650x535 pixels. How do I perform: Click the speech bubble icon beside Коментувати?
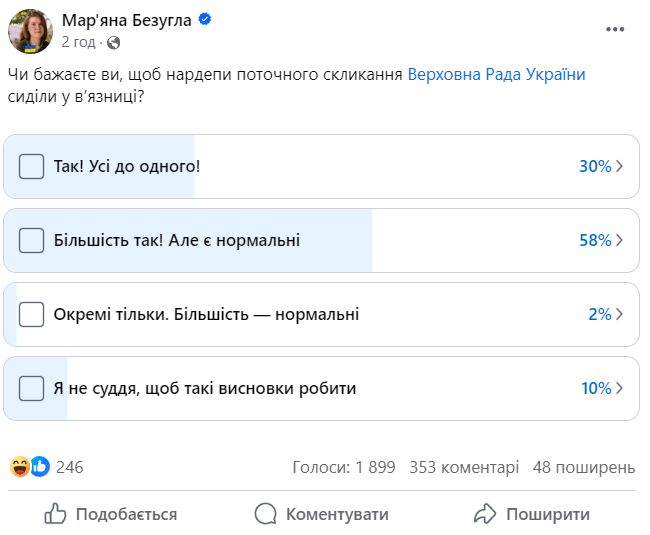point(265,514)
